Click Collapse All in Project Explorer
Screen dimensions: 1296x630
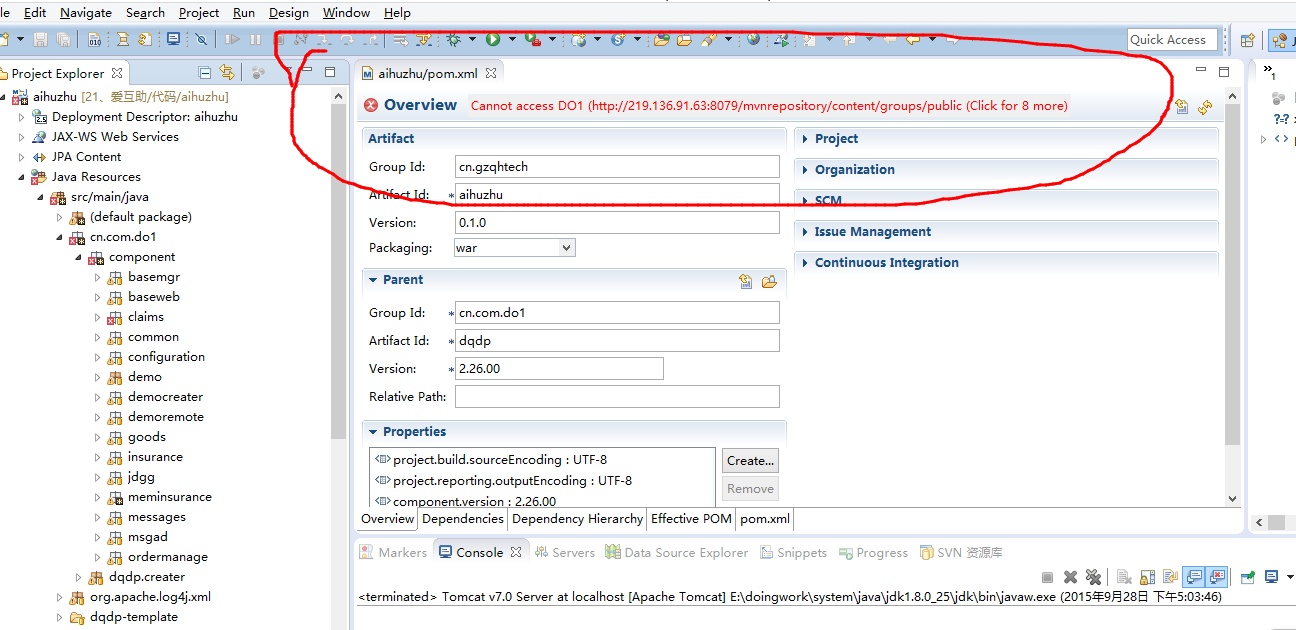point(205,73)
